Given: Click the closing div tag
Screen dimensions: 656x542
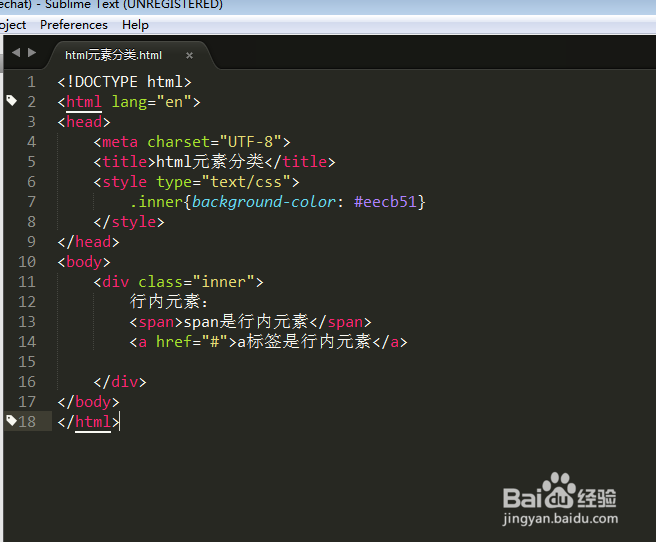Looking at the screenshot, I should tap(120, 382).
